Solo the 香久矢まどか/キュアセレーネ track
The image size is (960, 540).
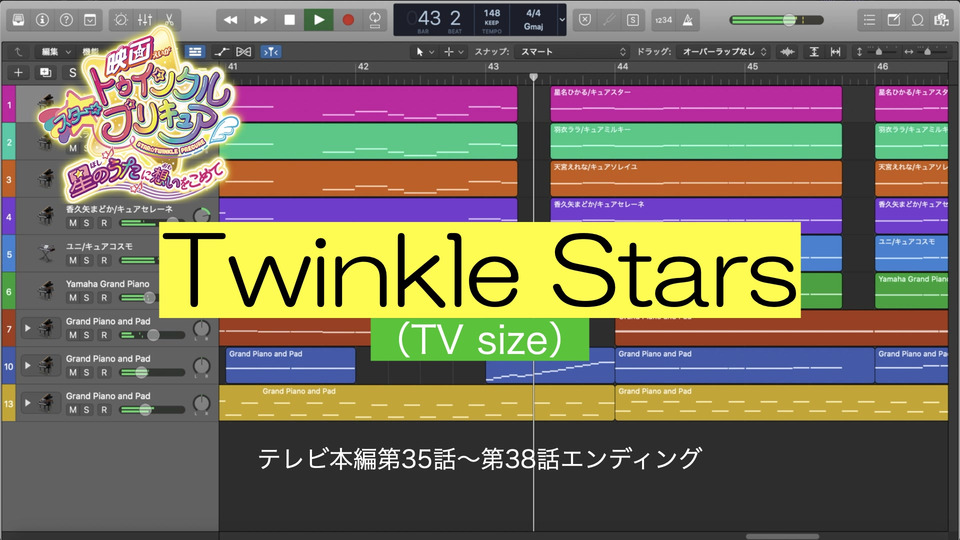point(86,223)
